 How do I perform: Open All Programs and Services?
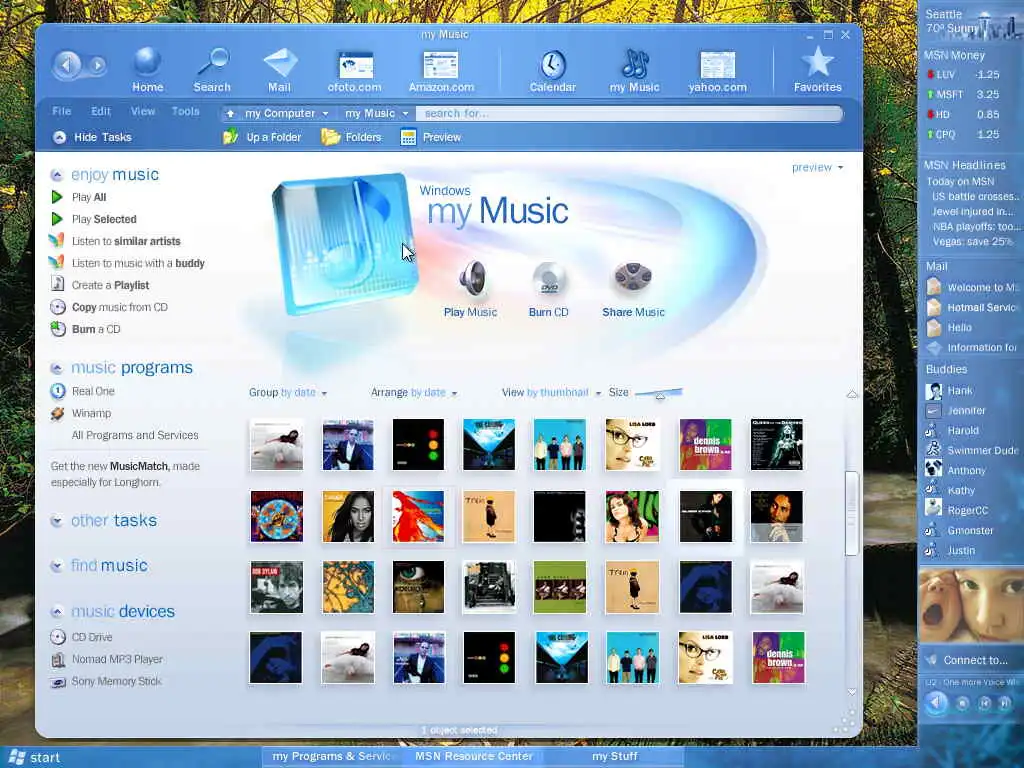135,436
